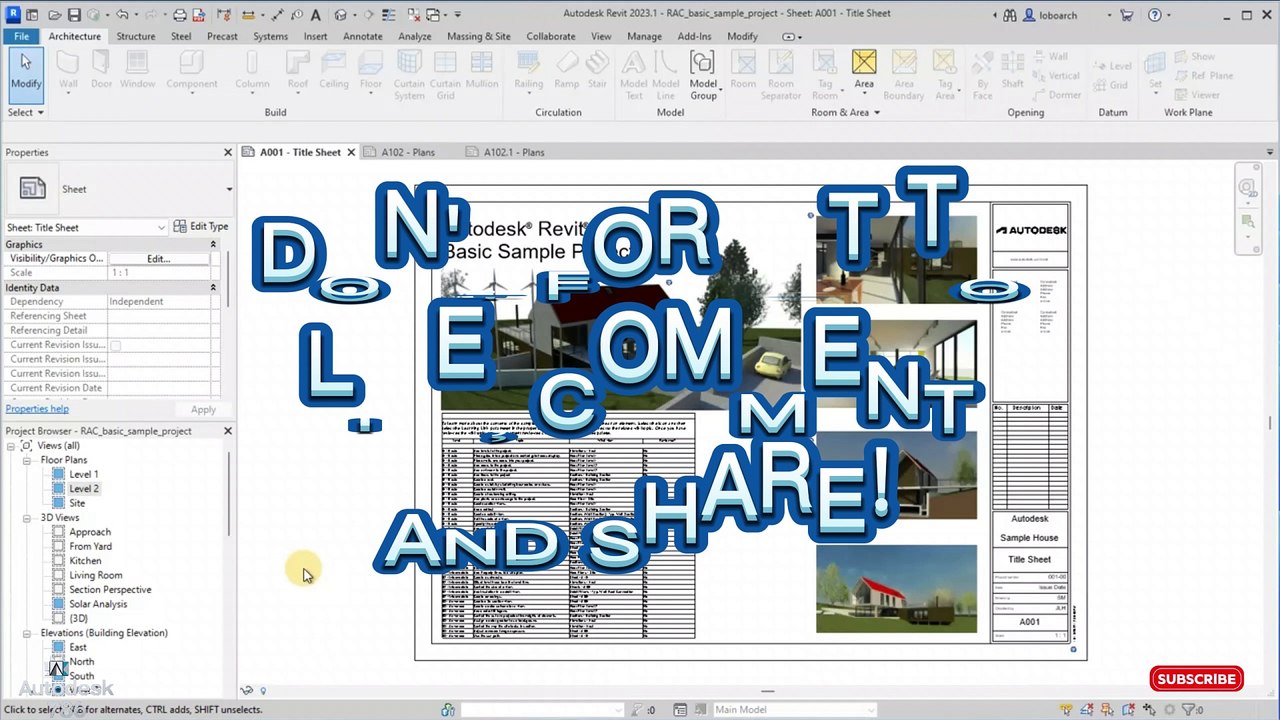Viewport: 1280px width, 720px height.
Task: Collapse the Identity Data property group
Action: [x=213, y=287]
